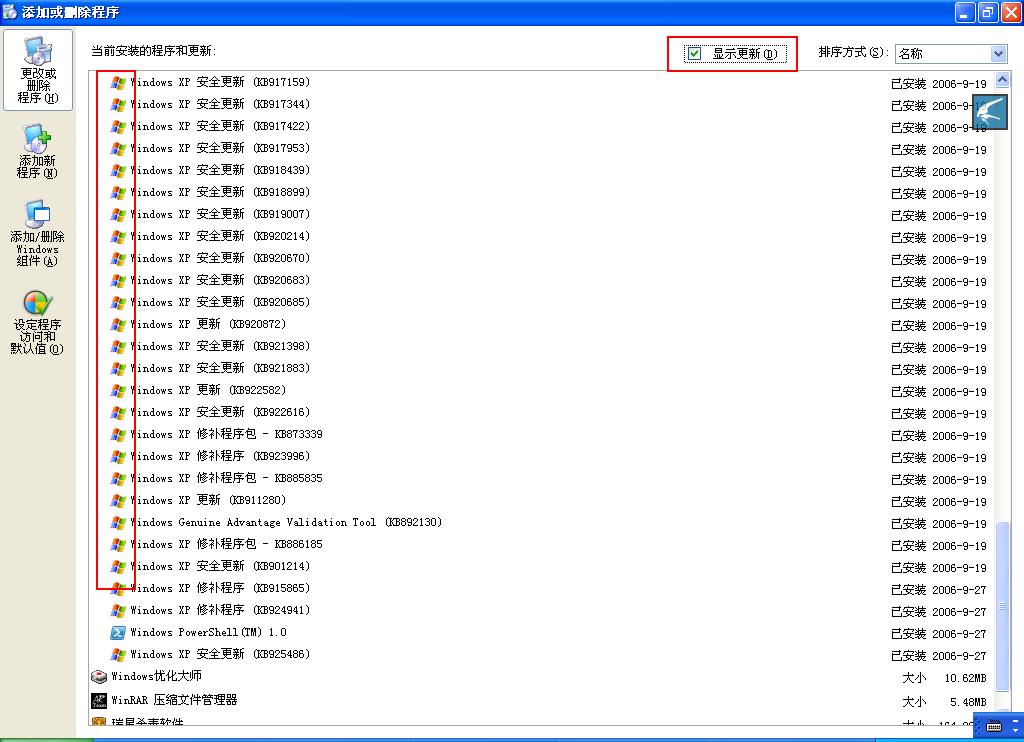Open Add/Remove Windows Components (添加/删除Windows组件)
This screenshot has height=742, width=1024.
coord(37,234)
